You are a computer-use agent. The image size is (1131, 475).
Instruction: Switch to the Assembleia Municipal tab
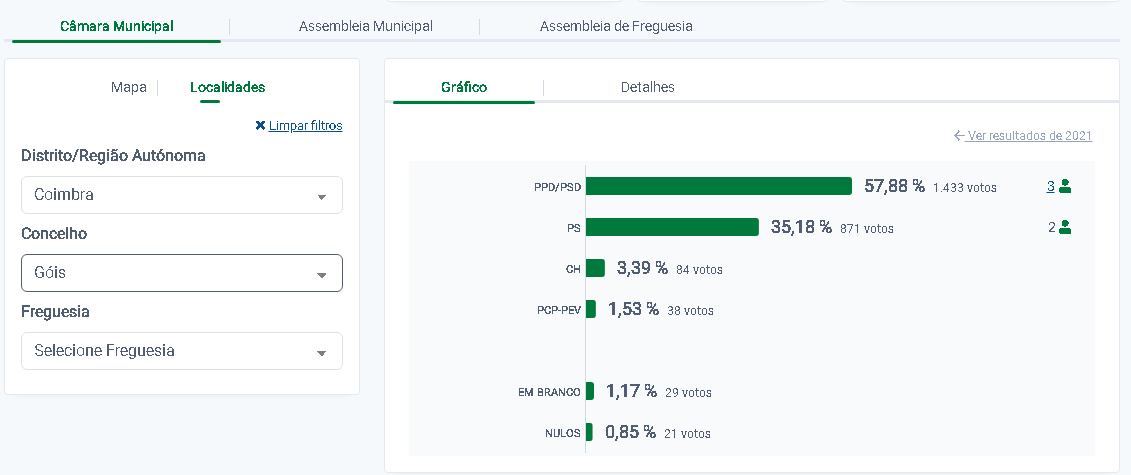(x=366, y=26)
